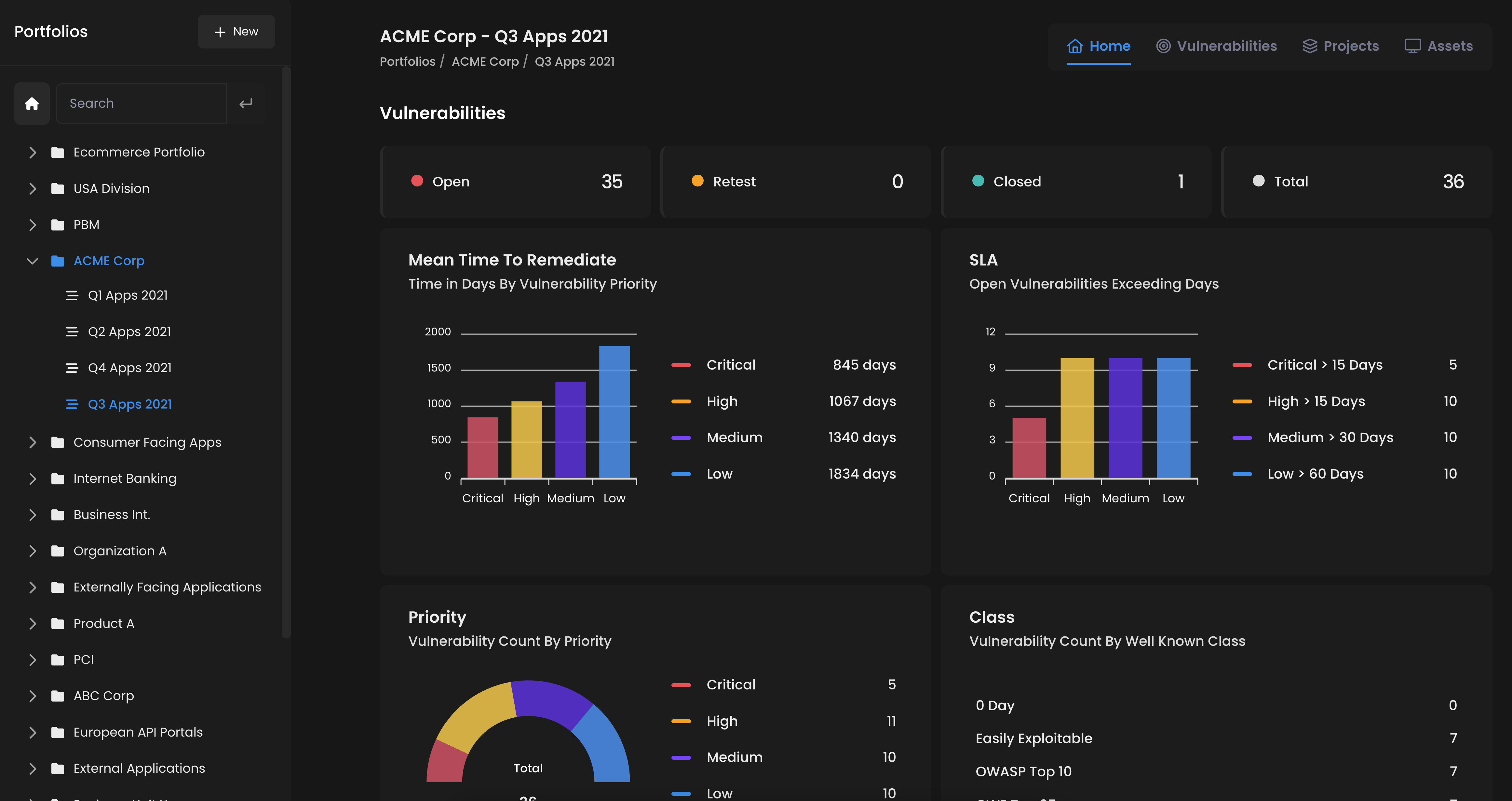Expand the Ecommerce Portfolio folder
Screen dimensions: 1512x801
(32, 152)
